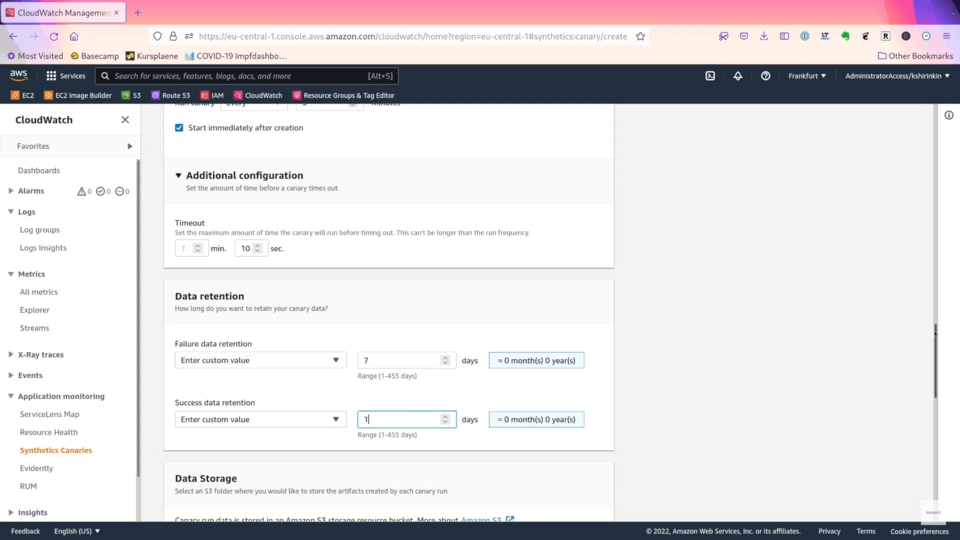The width and height of the screenshot is (960, 540).
Task: Open Success data retention dropdown
Action: click(x=260, y=419)
